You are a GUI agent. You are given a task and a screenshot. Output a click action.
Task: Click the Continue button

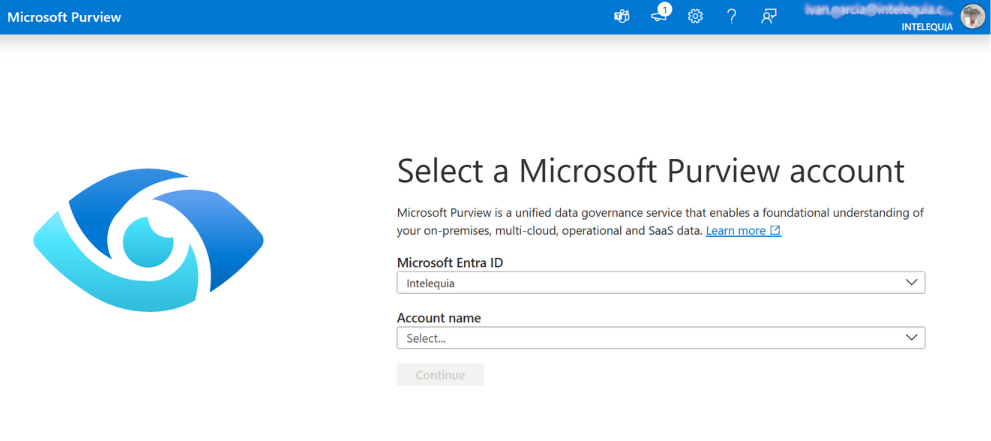click(x=440, y=375)
